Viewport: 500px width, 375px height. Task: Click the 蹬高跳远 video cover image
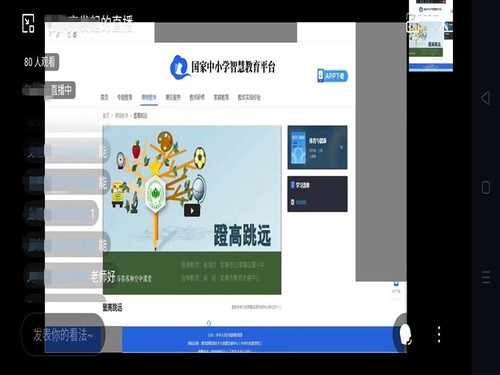tap(192, 210)
